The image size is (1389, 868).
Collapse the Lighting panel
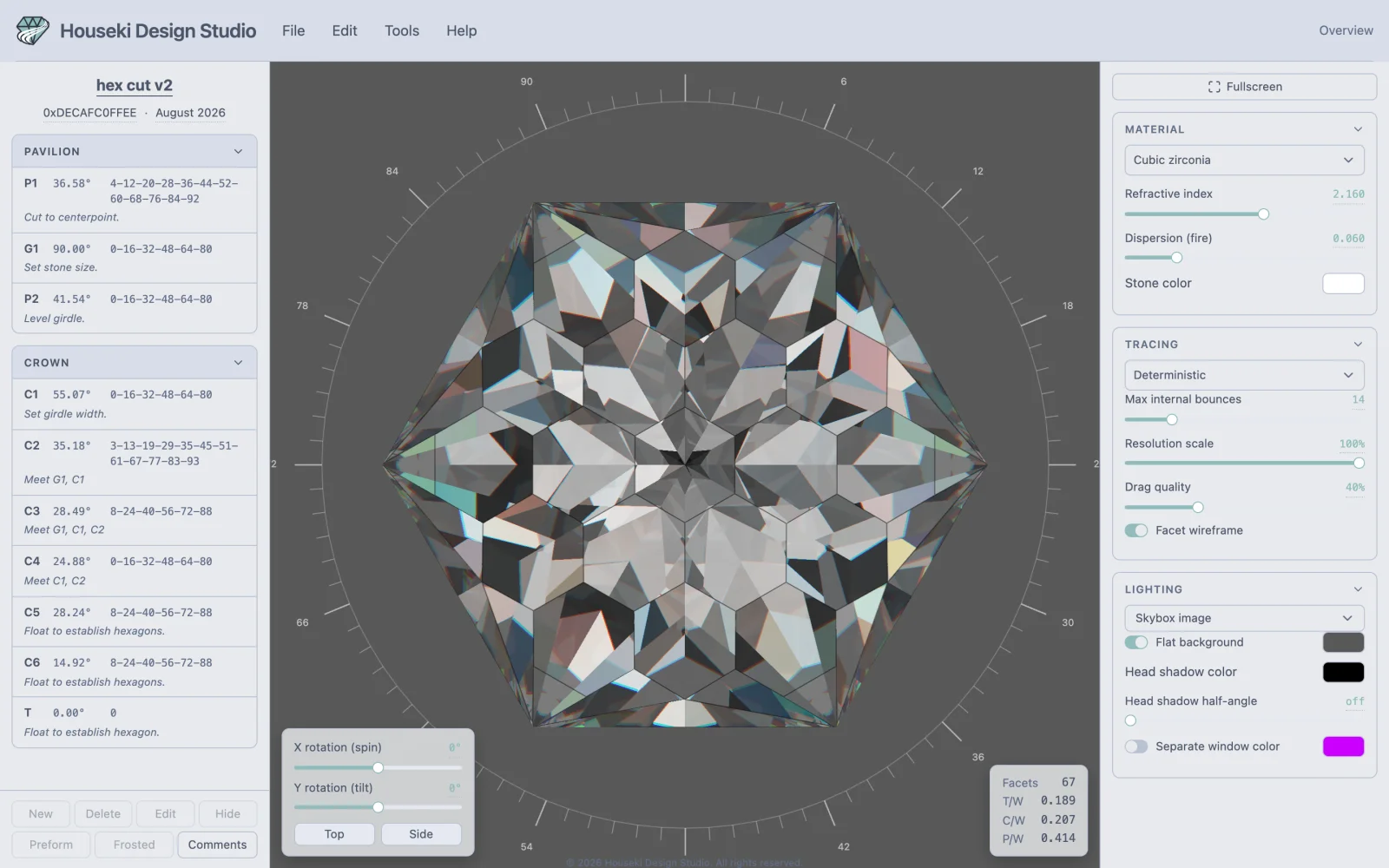1358,589
